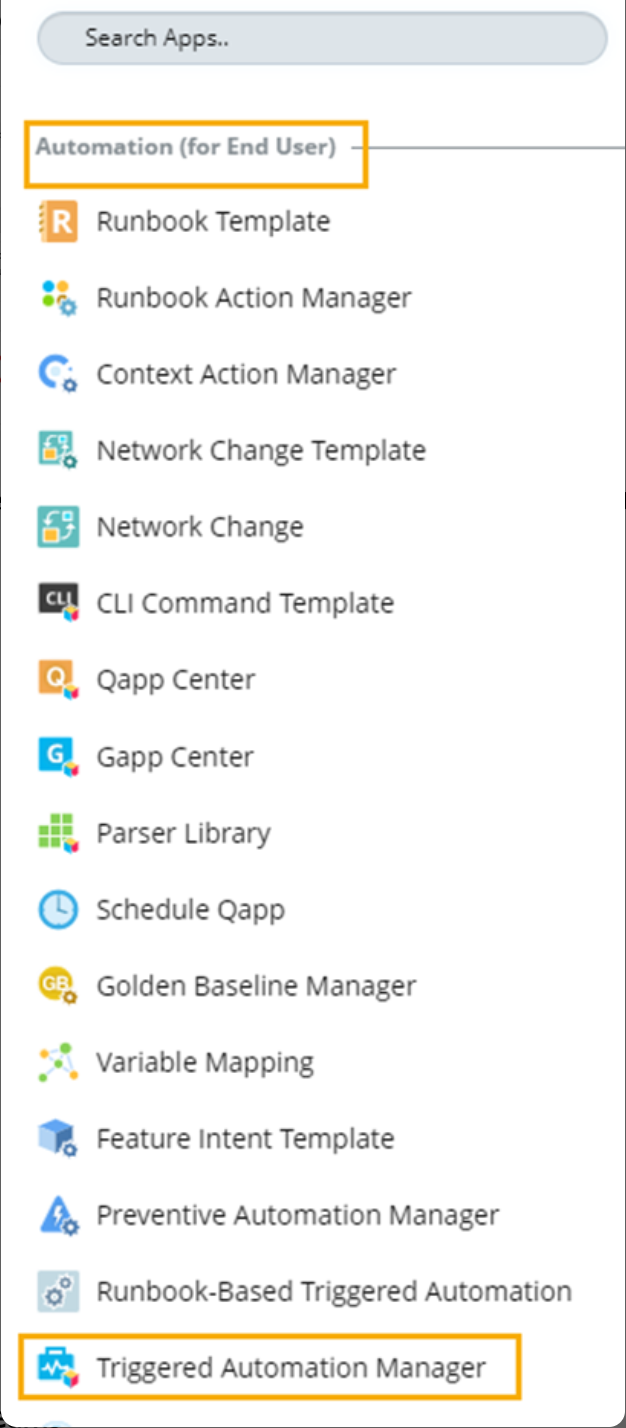The image size is (626, 1428).
Task: Click the Context Action Manager icon
Action: pos(57,374)
